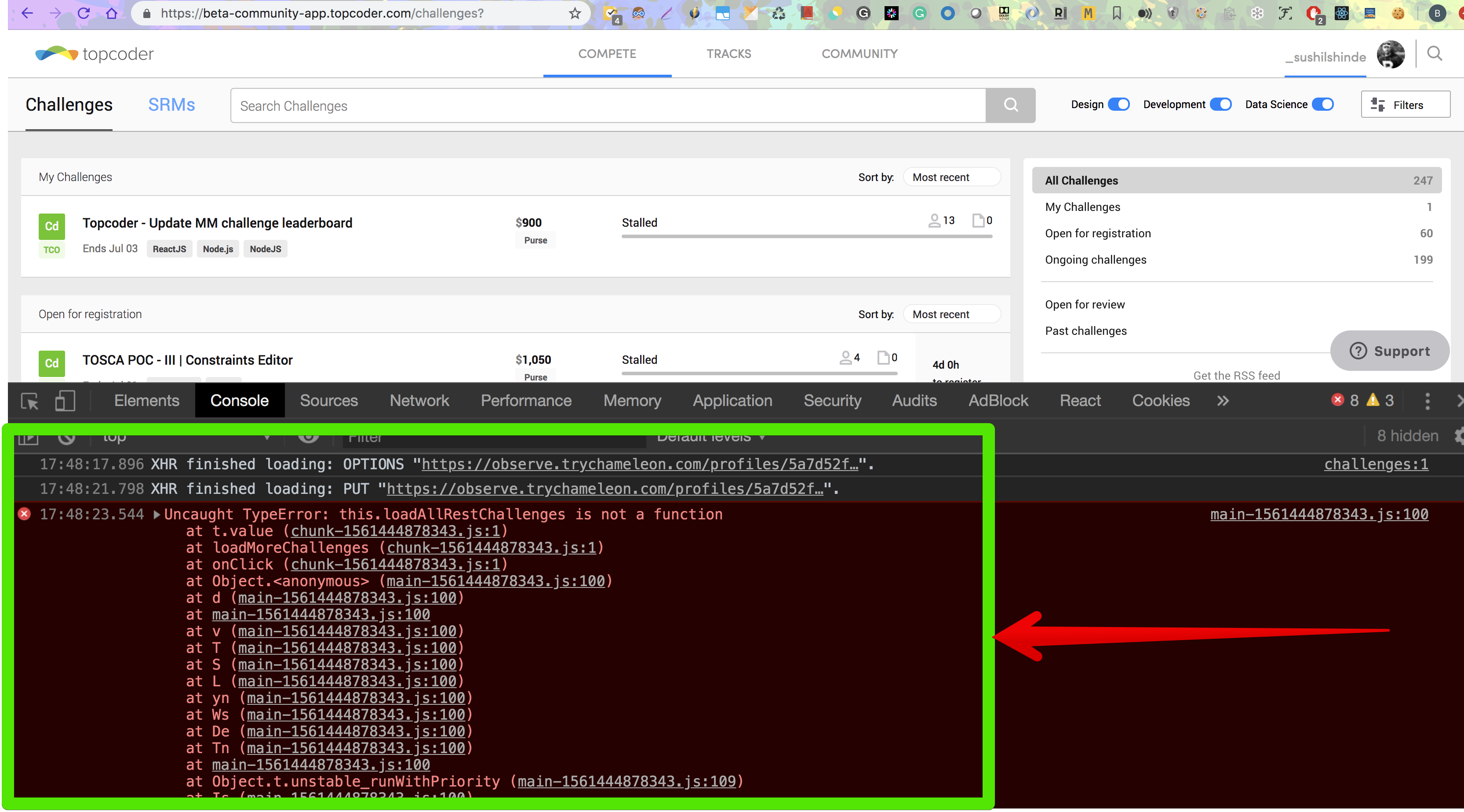
Task: Open TOSCA POC - III Constraints Editor
Action: tap(188, 360)
